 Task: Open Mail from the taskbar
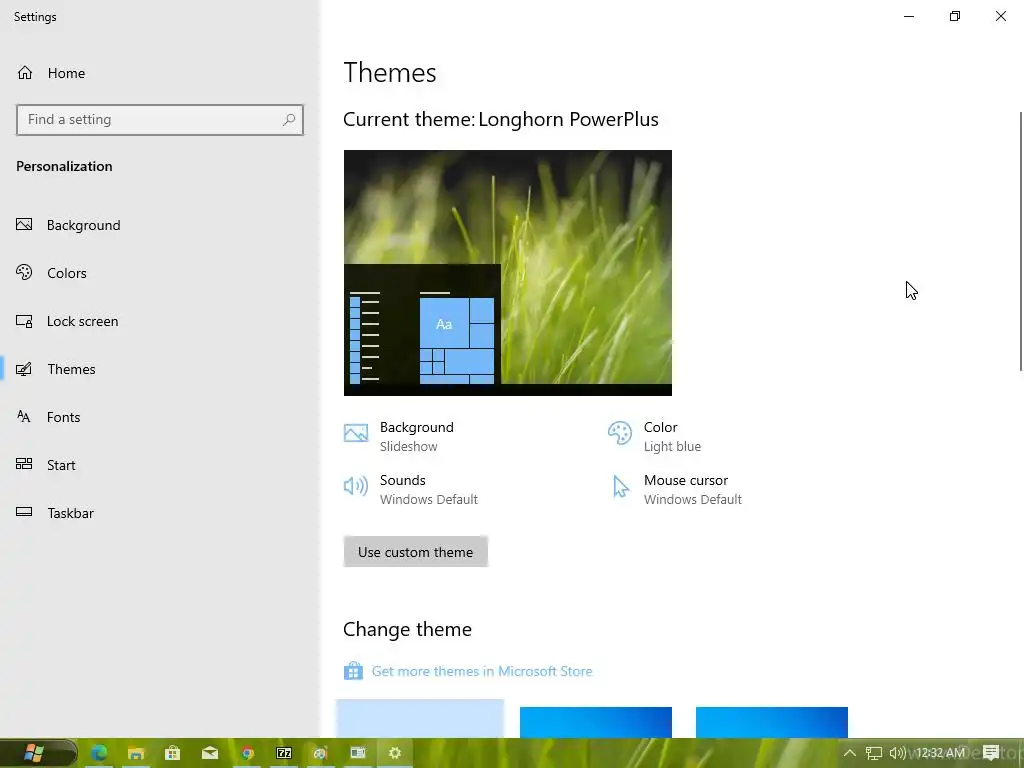pos(210,753)
